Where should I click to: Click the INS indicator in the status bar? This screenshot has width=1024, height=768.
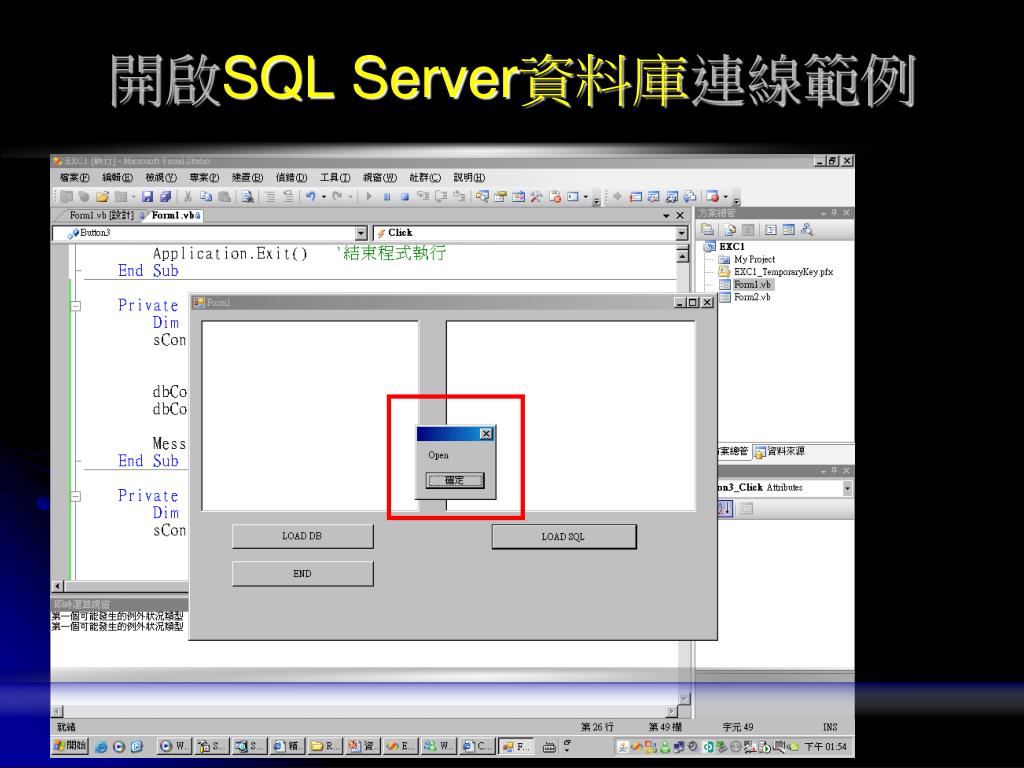click(x=829, y=727)
